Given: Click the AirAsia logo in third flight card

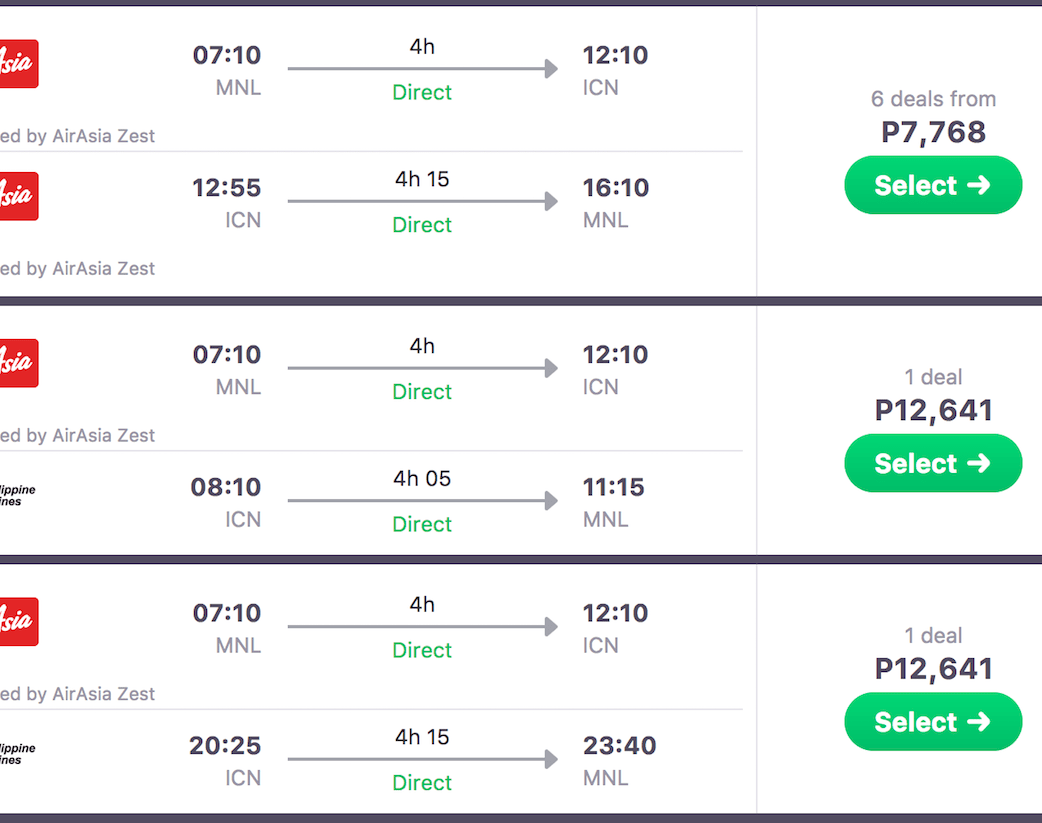Looking at the screenshot, I should [17, 621].
